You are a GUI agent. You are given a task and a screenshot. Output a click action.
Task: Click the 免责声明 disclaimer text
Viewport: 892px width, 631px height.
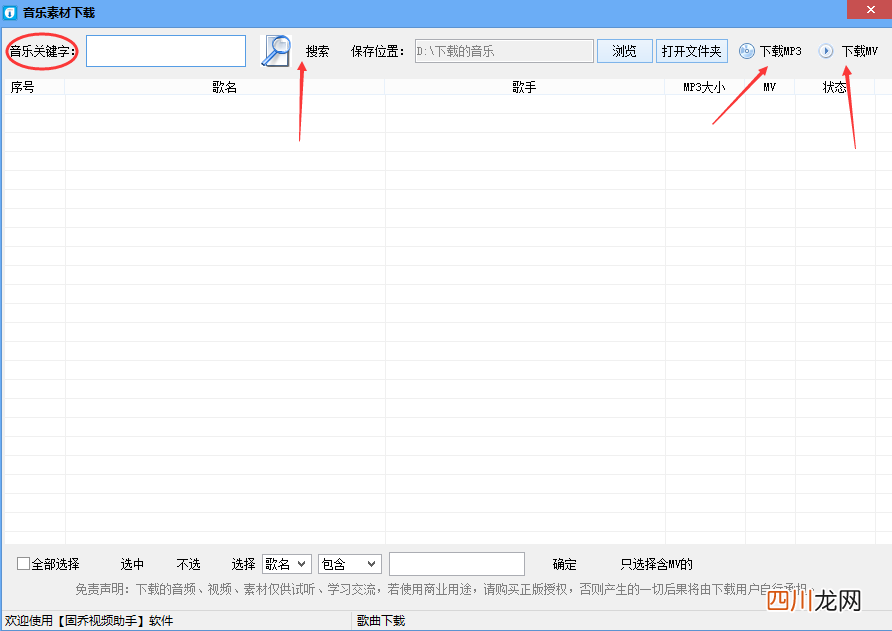point(445,589)
